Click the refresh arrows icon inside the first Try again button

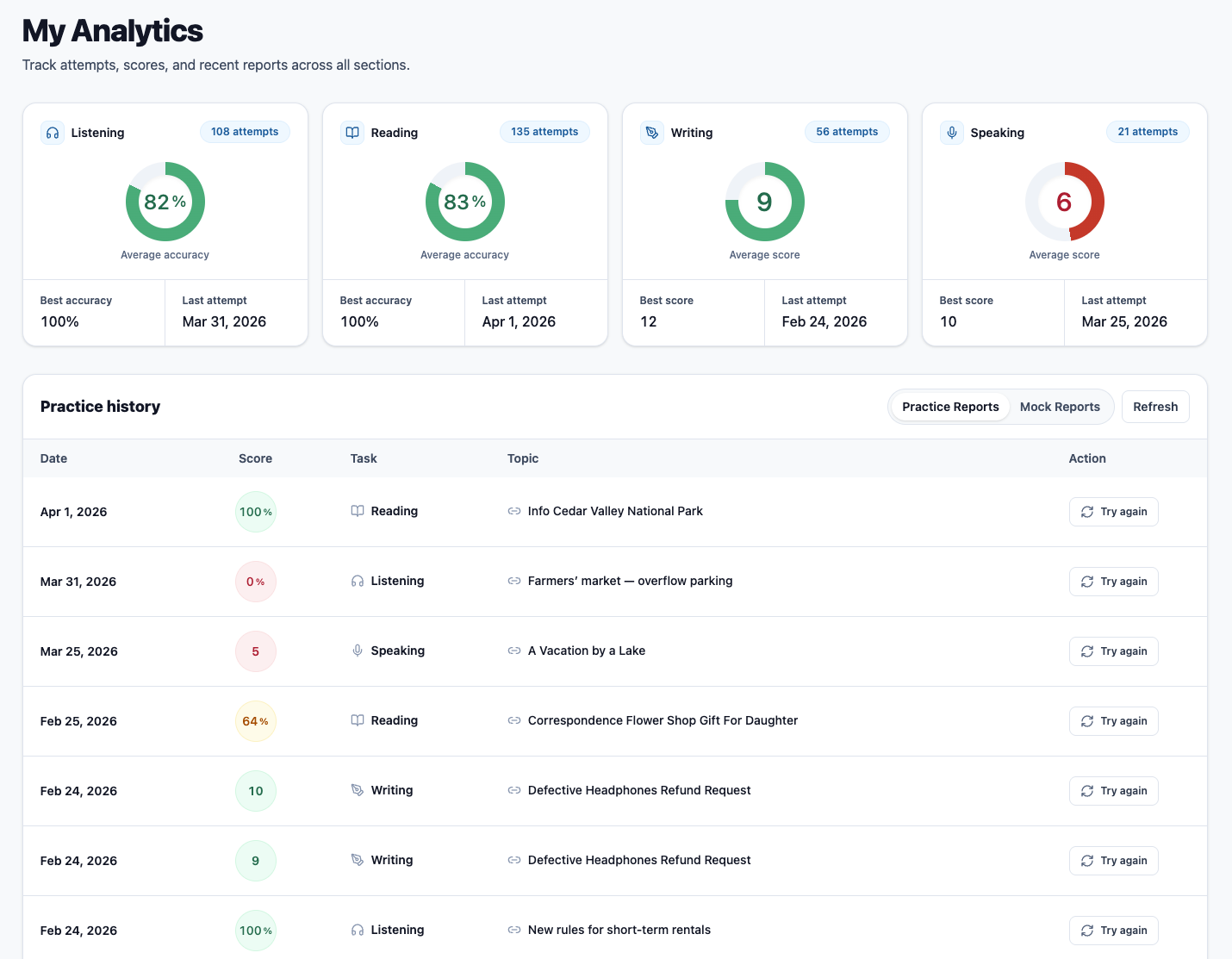pos(1087,511)
